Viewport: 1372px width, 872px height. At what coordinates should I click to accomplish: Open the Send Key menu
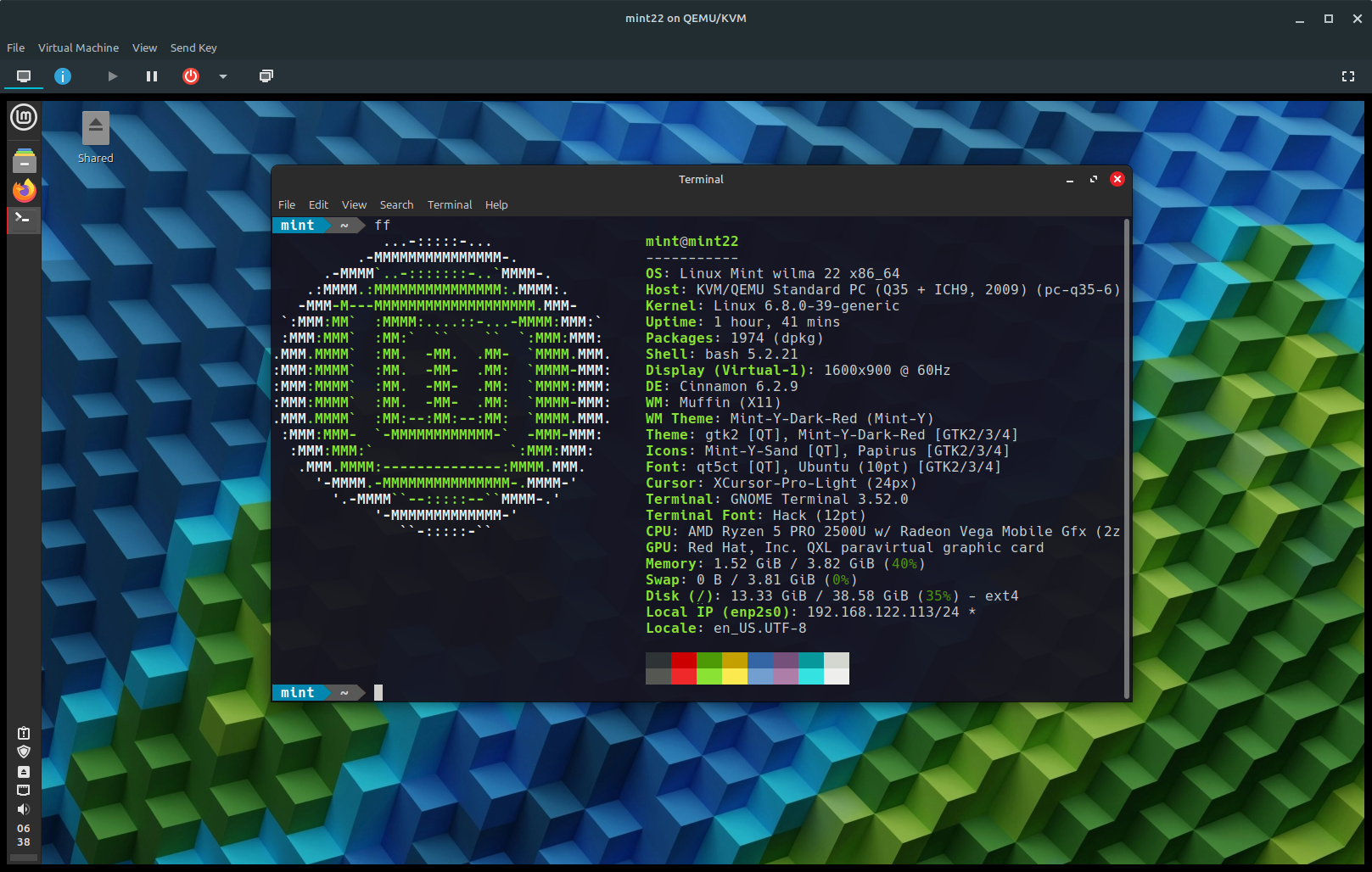click(x=193, y=48)
